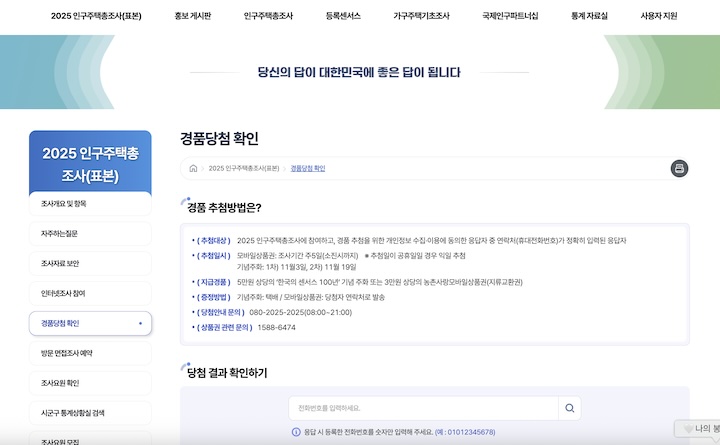Click the example number 01012345678
The height and width of the screenshot is (445, 720).
(x=470, y=432)
